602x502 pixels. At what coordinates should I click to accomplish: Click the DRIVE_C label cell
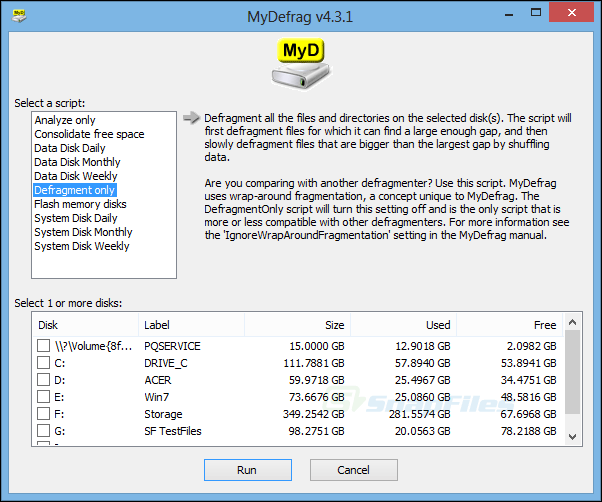coord(166,363)
